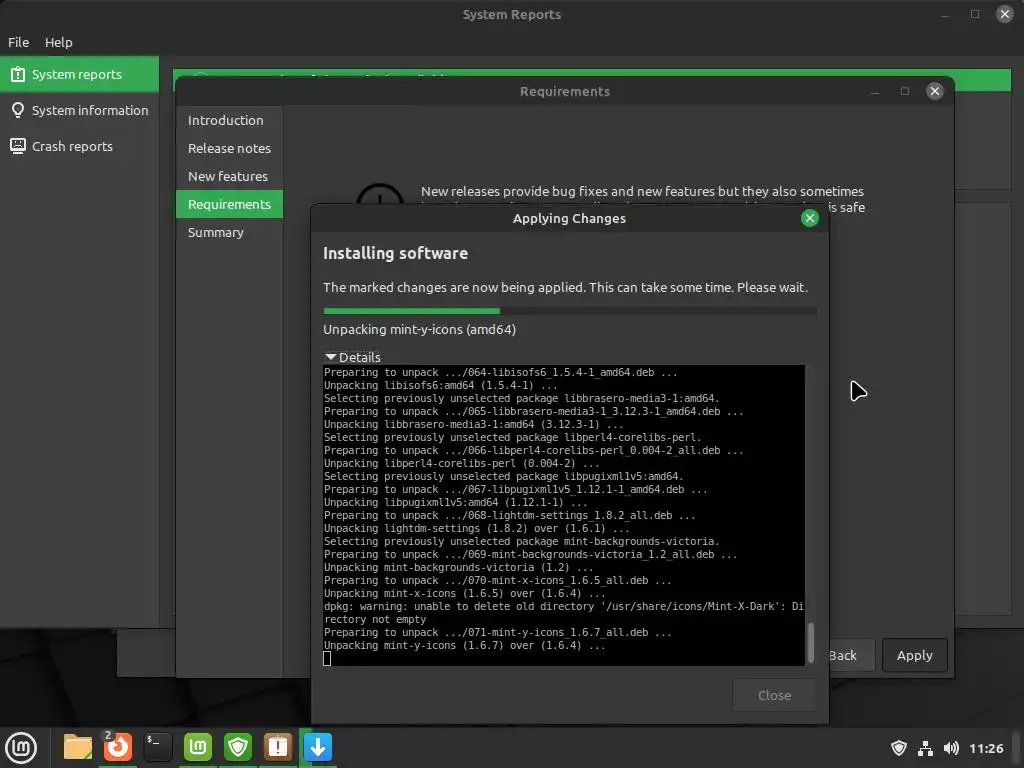Open Update Manager shield taskbar icon
The image size is (1024, 768).
(x=238, y=747)
